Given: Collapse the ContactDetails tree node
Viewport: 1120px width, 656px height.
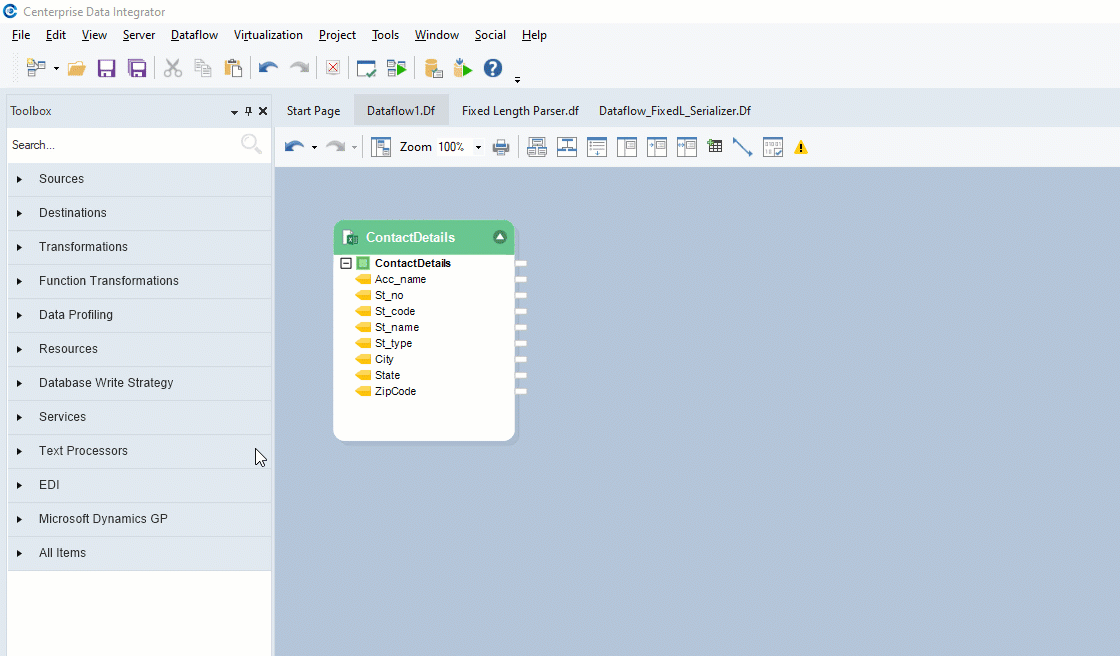Looking at the screenshot, I should tap(346, 263).
